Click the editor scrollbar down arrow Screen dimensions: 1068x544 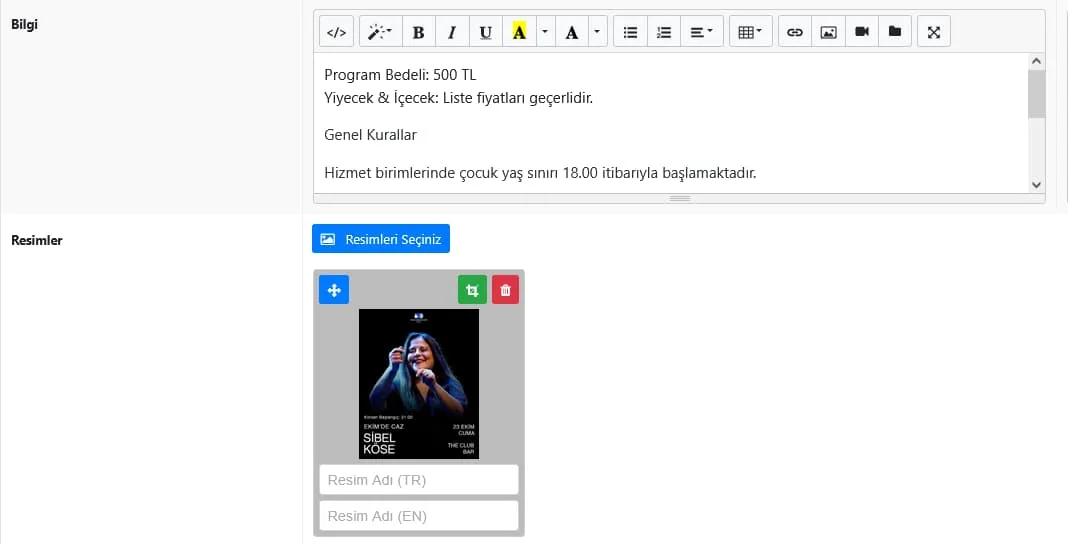coord(1036,185)
